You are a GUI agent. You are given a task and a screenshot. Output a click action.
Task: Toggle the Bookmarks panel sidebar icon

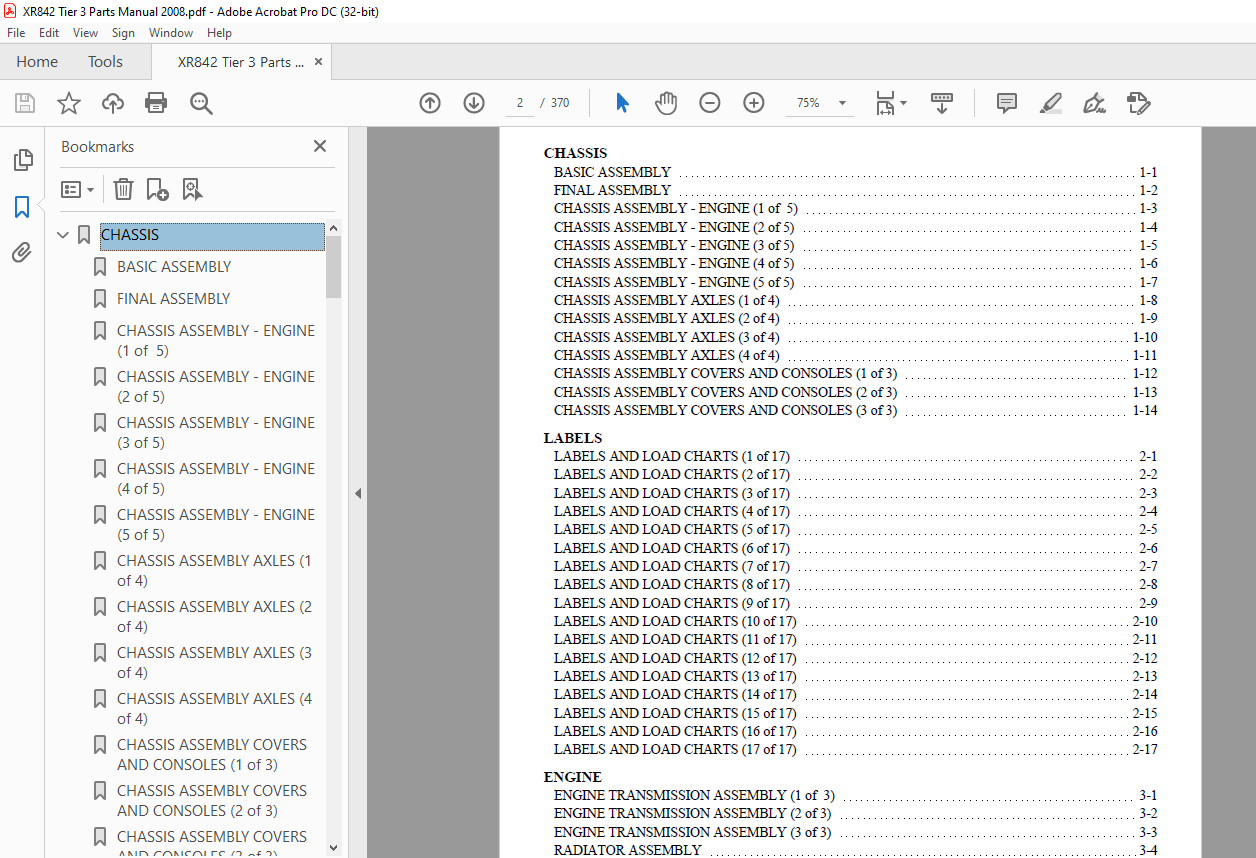pyautogui.click(x=22, y=207)
